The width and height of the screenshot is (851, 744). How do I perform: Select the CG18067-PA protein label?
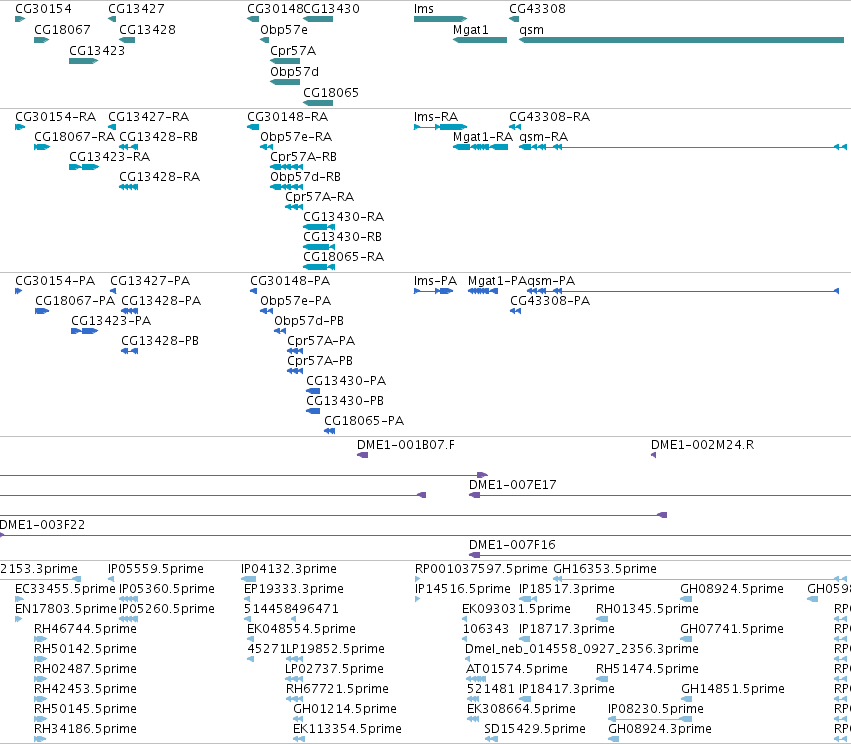click(x=75, y=301)
